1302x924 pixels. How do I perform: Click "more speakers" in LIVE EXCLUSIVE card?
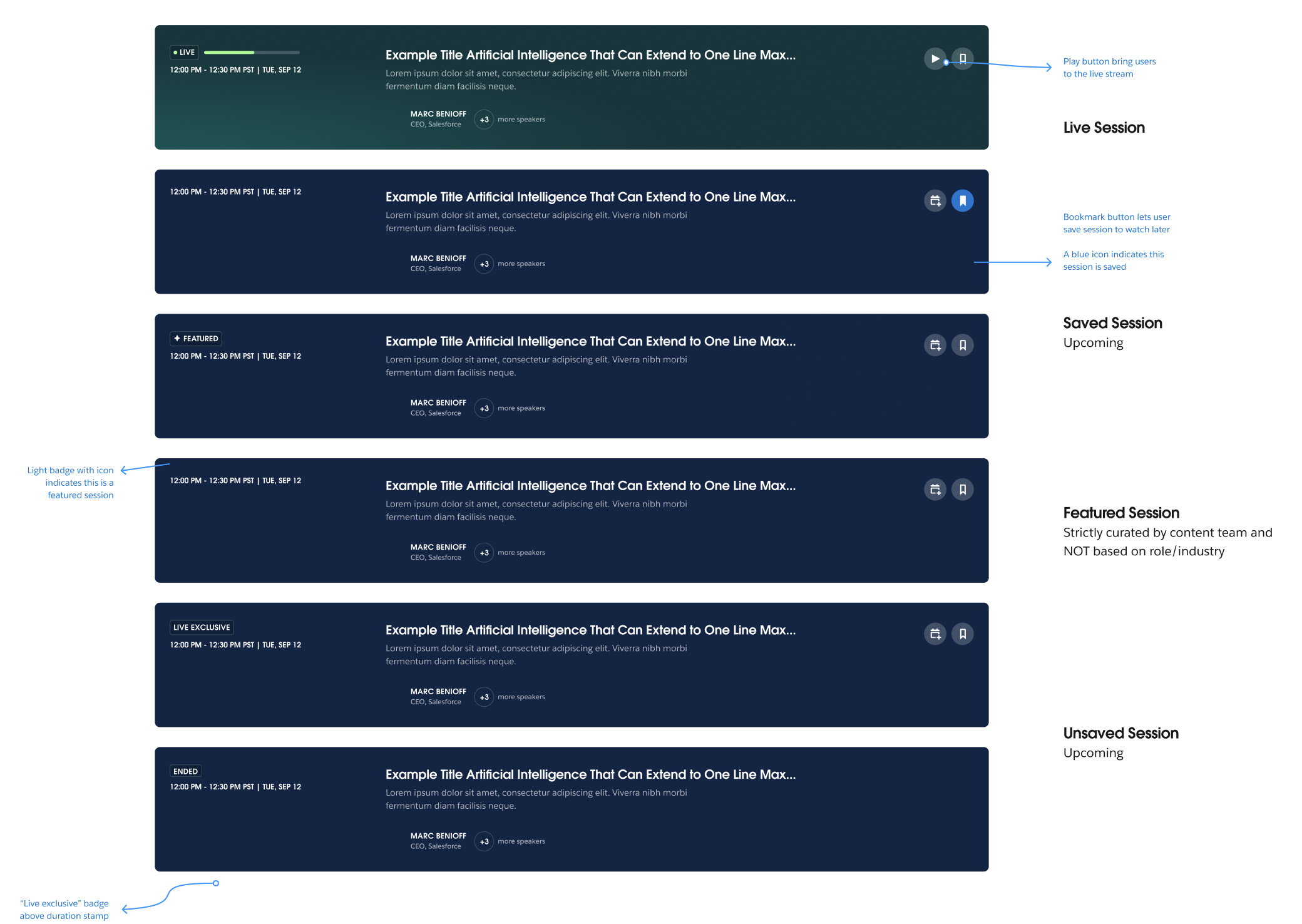point(521,697)
